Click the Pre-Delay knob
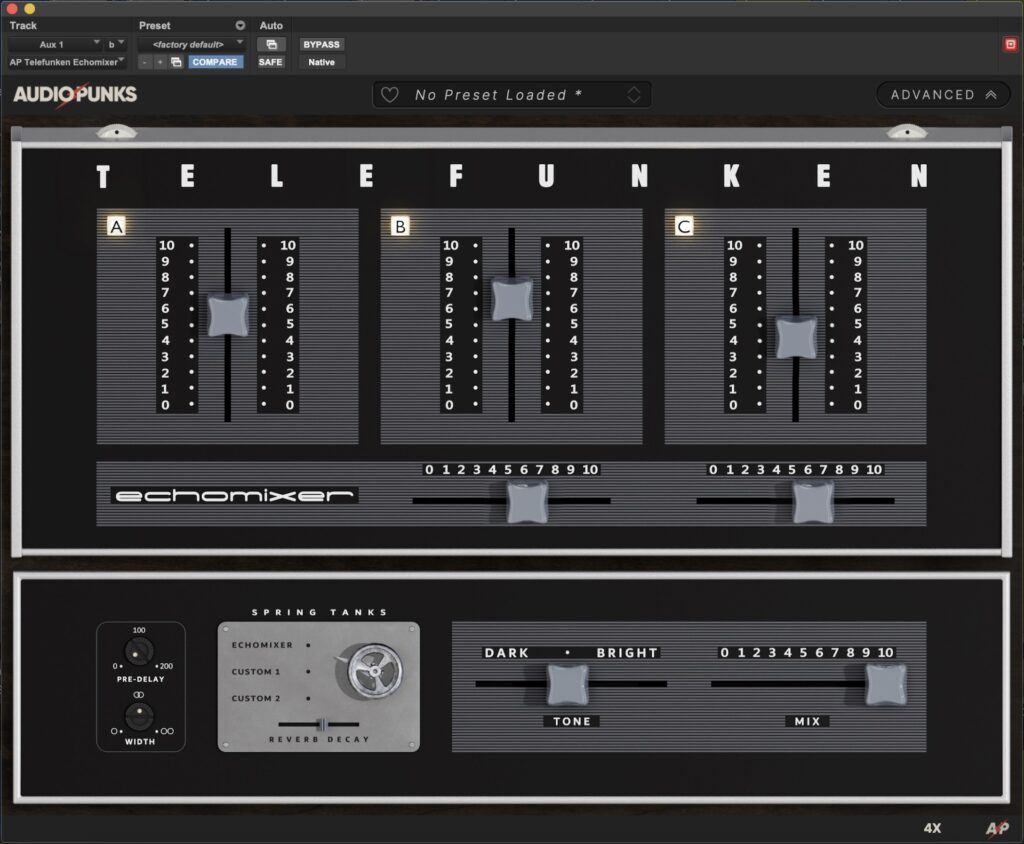This screenshot has height=844, width=1024. 140,652
